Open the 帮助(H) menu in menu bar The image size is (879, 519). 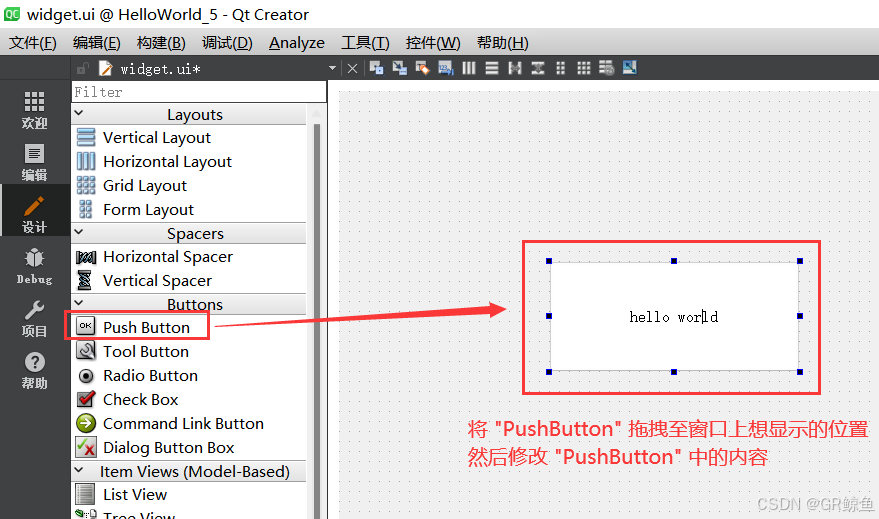click(x=502, y=43)
